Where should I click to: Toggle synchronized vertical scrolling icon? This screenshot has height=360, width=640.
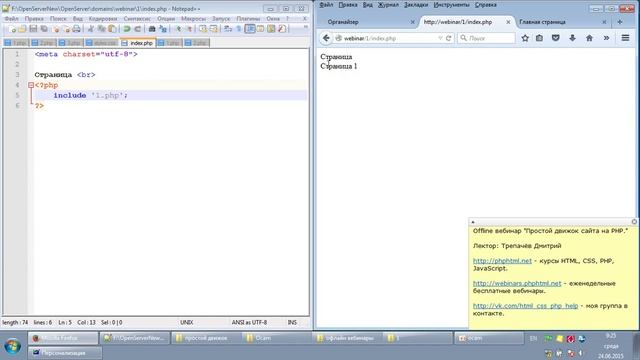(203, 29)
